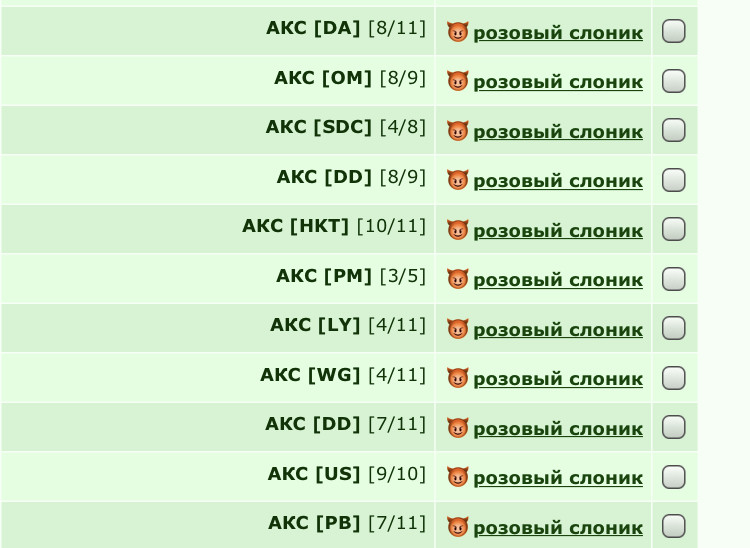Click devil icon in AKC [PM] row
Image resolution: width=750 pixels, height=548 pixels.
click(457, 279)
